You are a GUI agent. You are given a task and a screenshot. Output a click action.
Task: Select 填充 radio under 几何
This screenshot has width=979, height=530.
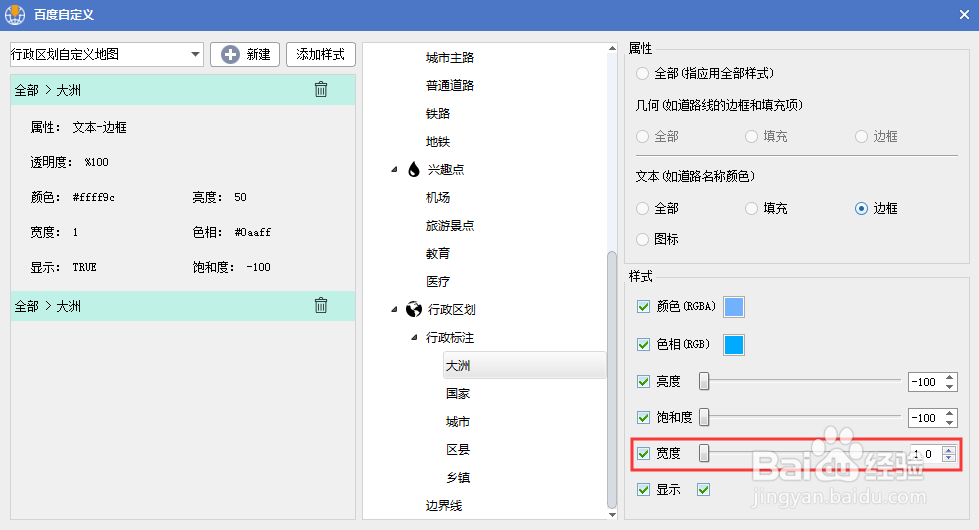(752, 136)
